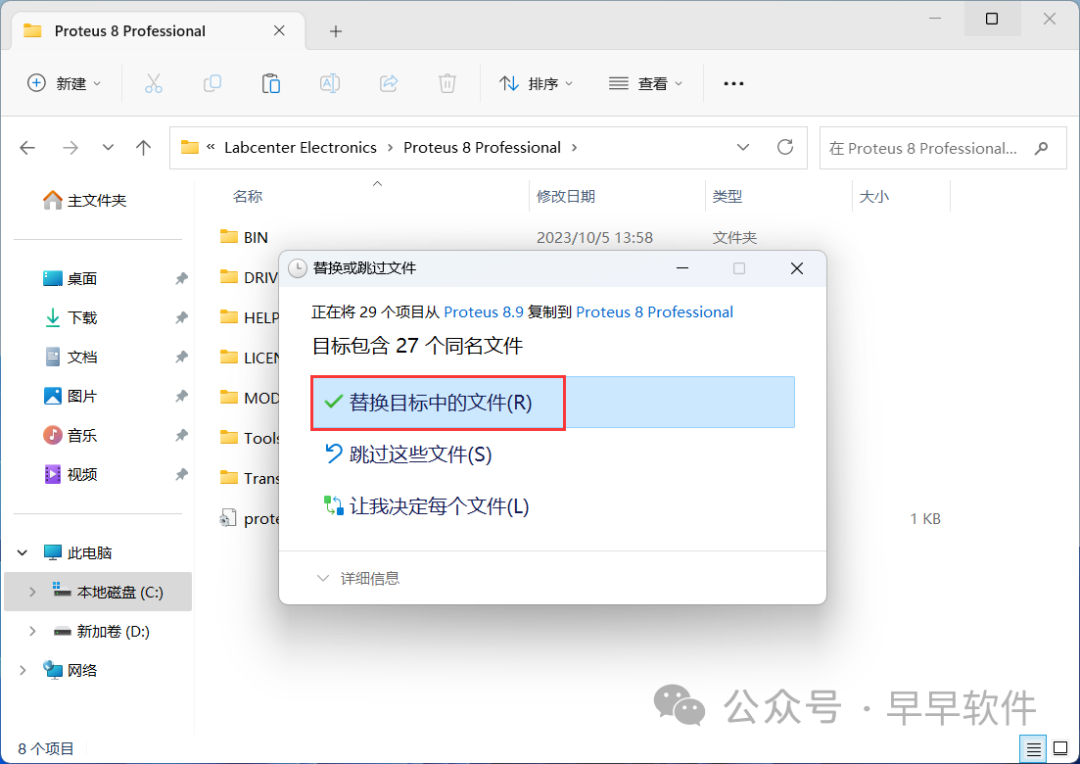Click the Paste clipboard icon

[271, 84]
